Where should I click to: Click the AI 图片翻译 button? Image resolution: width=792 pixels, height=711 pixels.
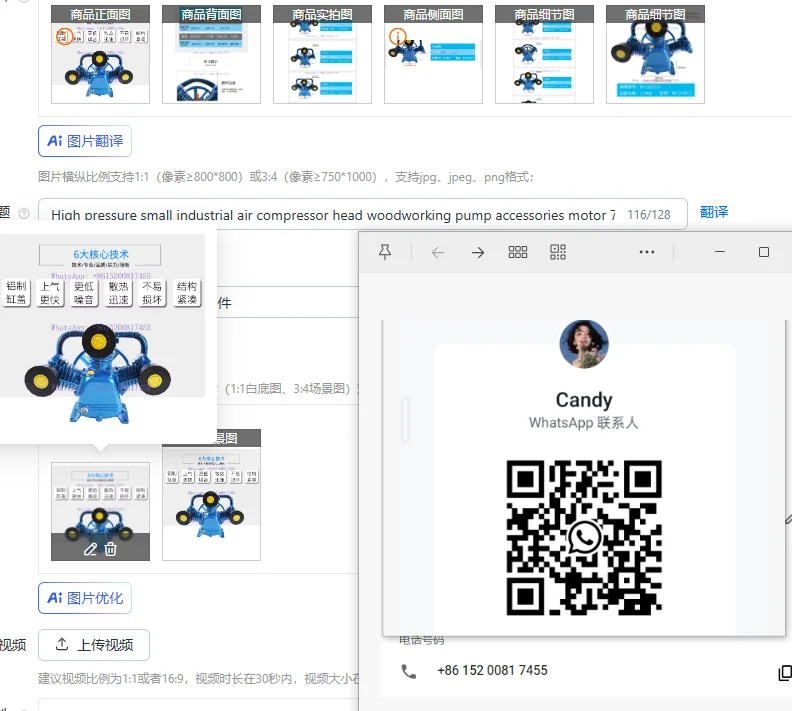pos(85,141)
